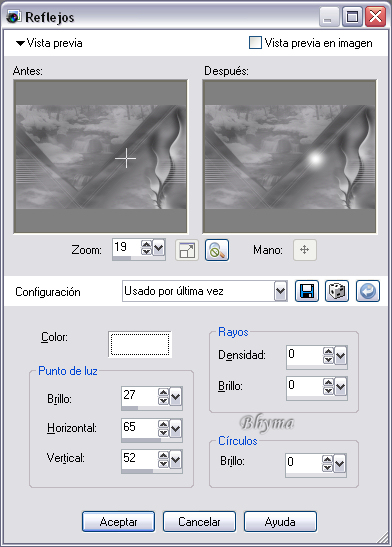Click the Rayos Densidad input field
The height and width of the screenshot is (547, 392).
(304, 355)
